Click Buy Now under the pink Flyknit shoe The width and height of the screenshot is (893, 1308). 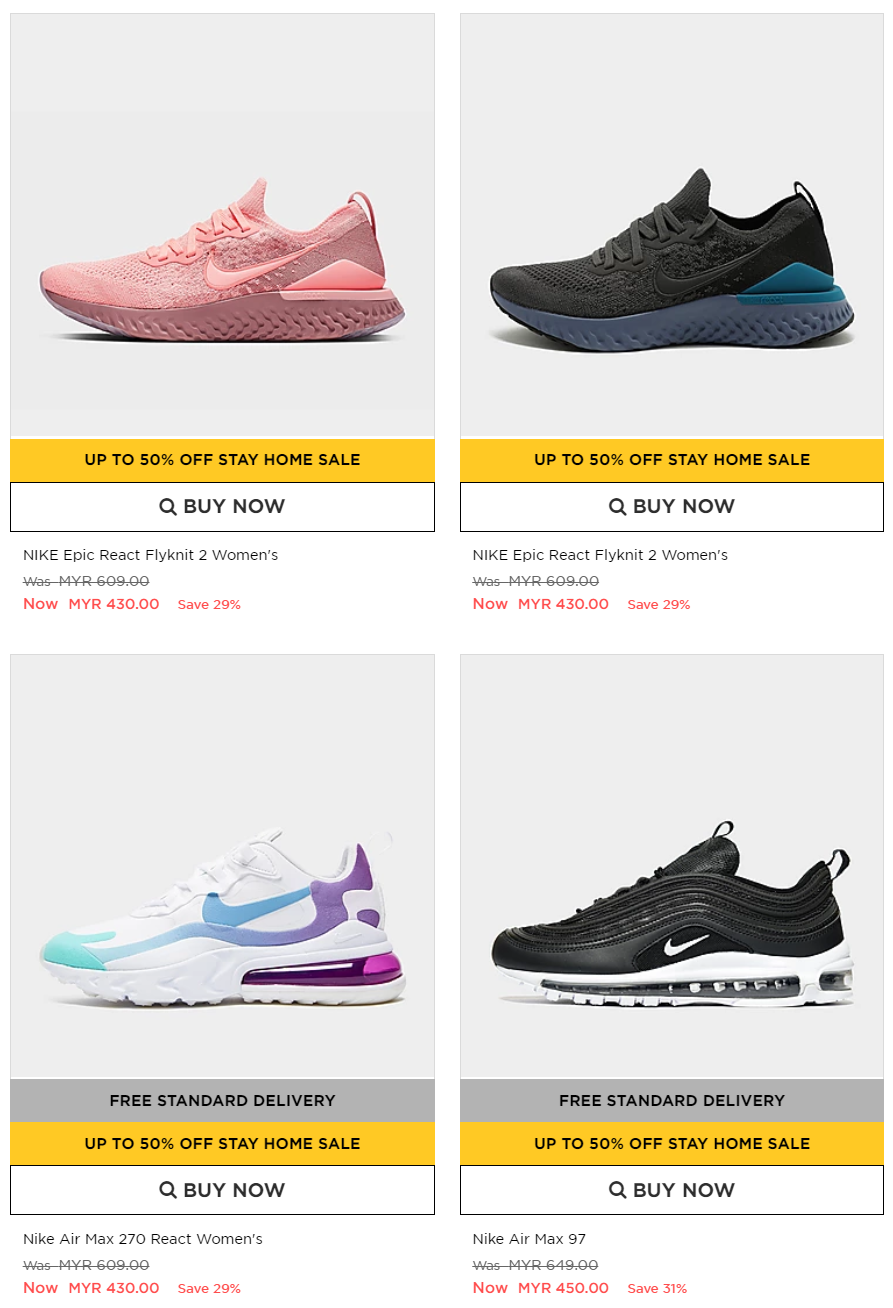coord(222,507)
